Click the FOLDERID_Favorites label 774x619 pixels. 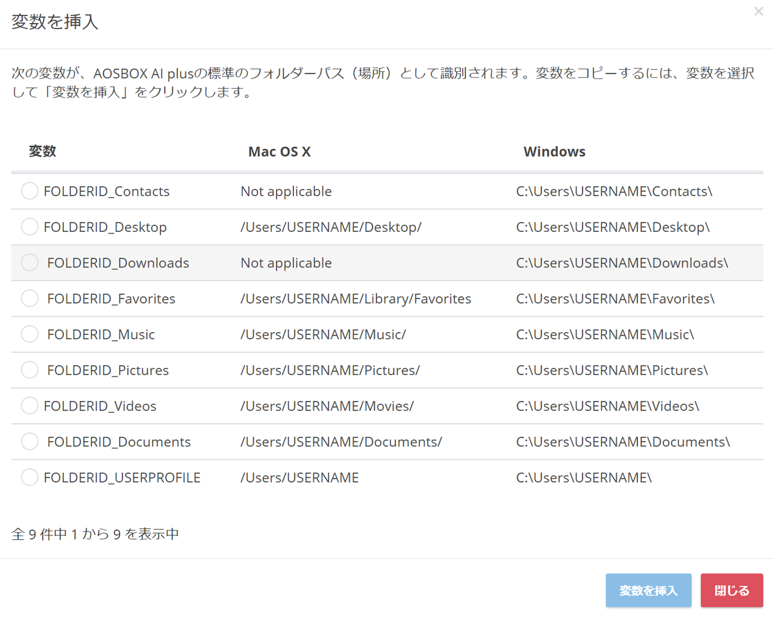(x=111, y=299)
